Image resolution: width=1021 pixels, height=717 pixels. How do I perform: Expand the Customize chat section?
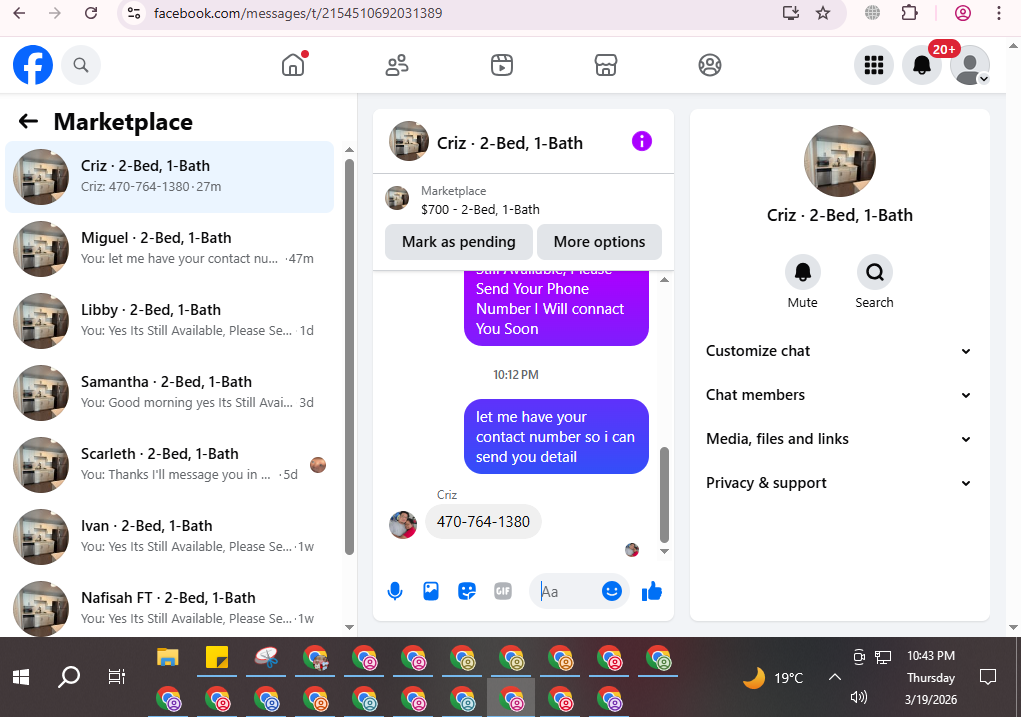[x=839, y=351]
